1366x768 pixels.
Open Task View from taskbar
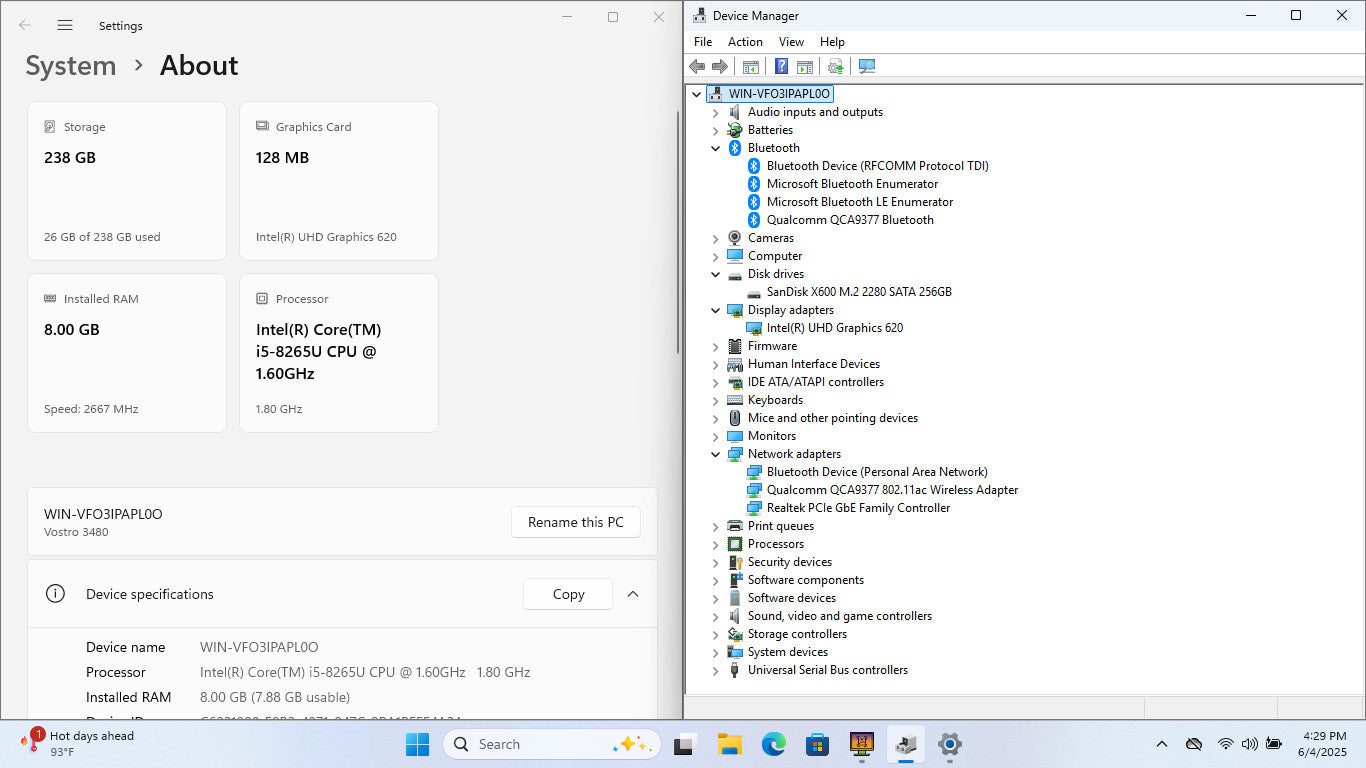(x=684, y=744)
